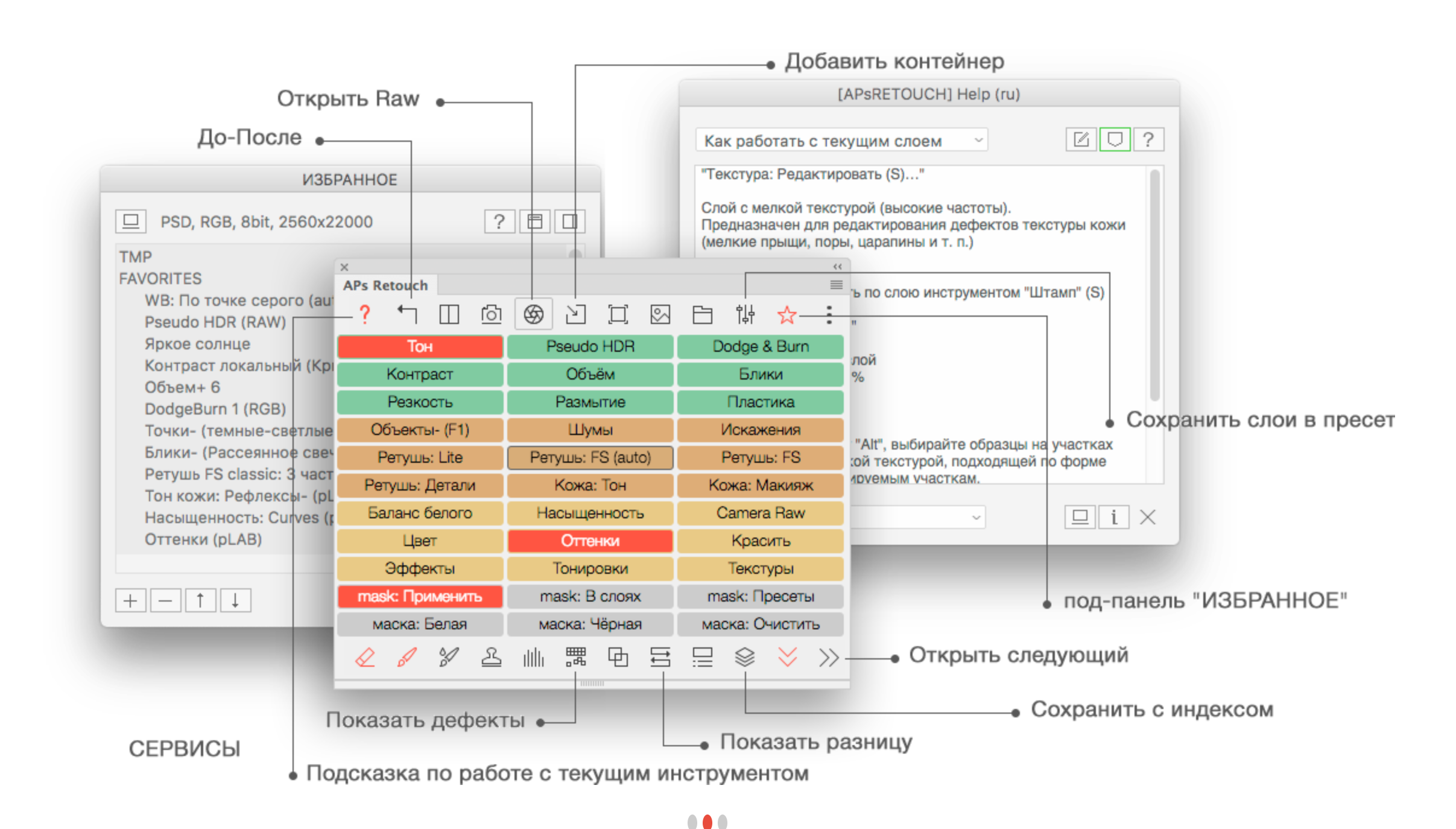Click the stamp tool icon in bottom toolbar
Viewport: 1456px width, 829px height.
coord(491,657)
